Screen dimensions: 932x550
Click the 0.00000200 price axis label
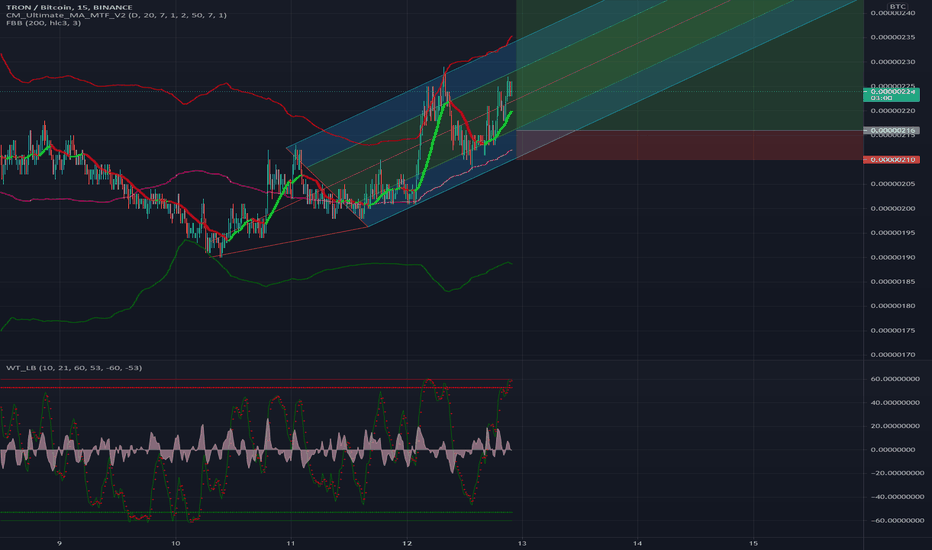coord(893,208)
